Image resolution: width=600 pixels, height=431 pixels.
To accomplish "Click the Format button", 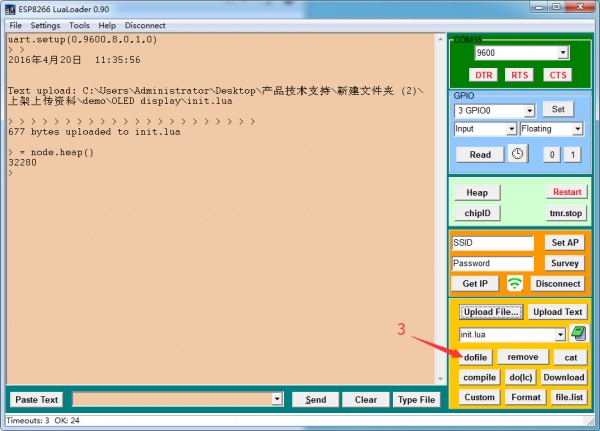I will pos(526,397).
